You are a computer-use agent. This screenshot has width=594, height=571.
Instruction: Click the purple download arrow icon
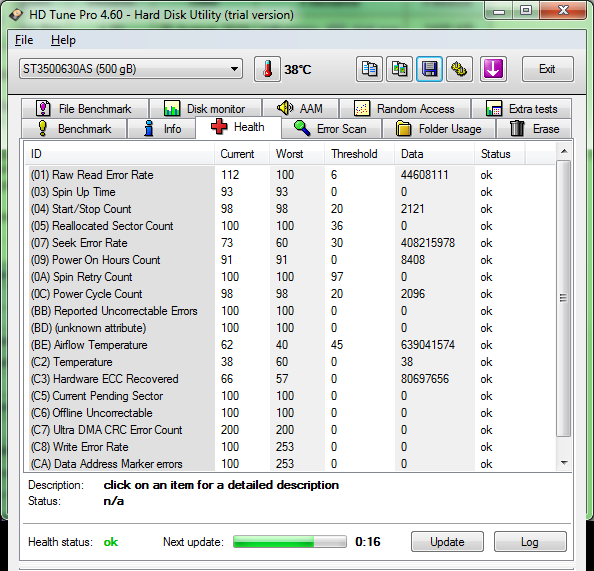[493, 69]
